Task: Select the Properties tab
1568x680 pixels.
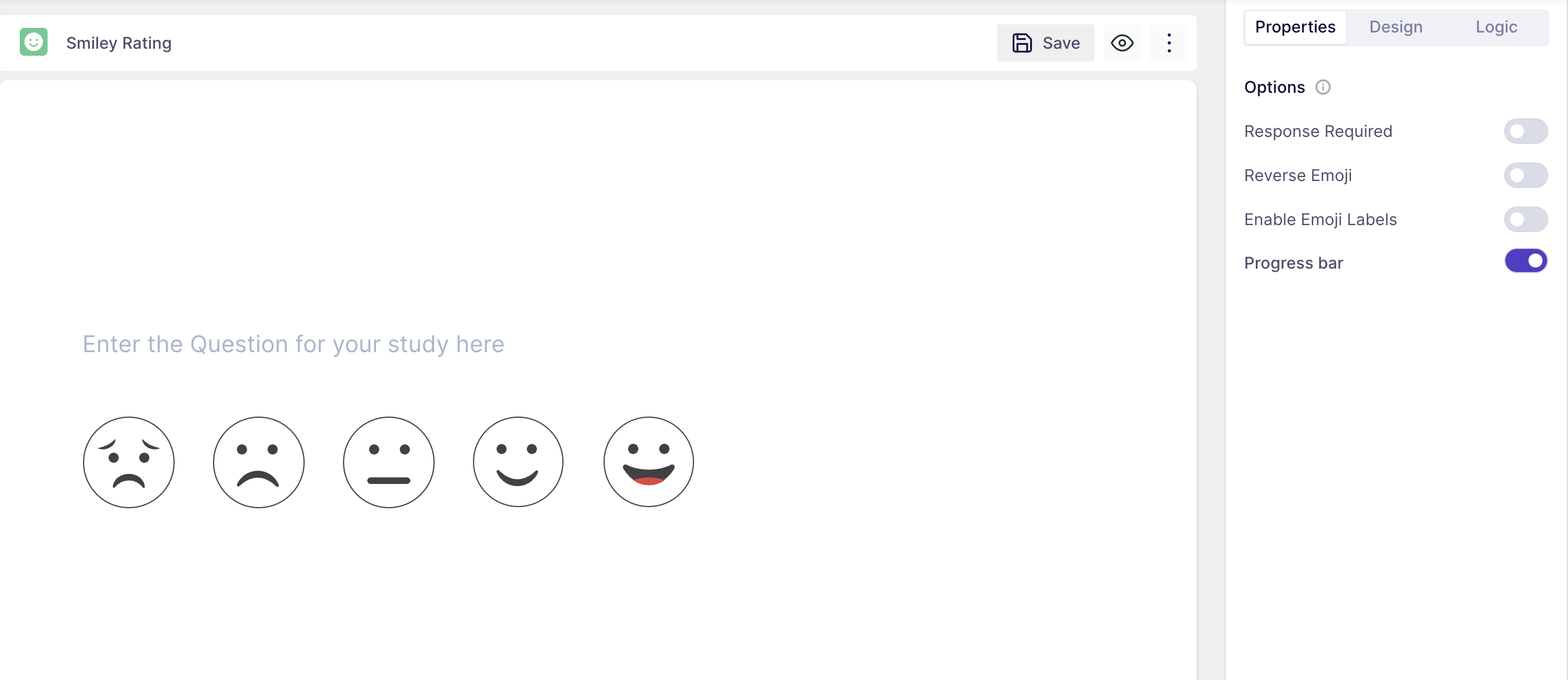Action: click(x=1295, y=27)
